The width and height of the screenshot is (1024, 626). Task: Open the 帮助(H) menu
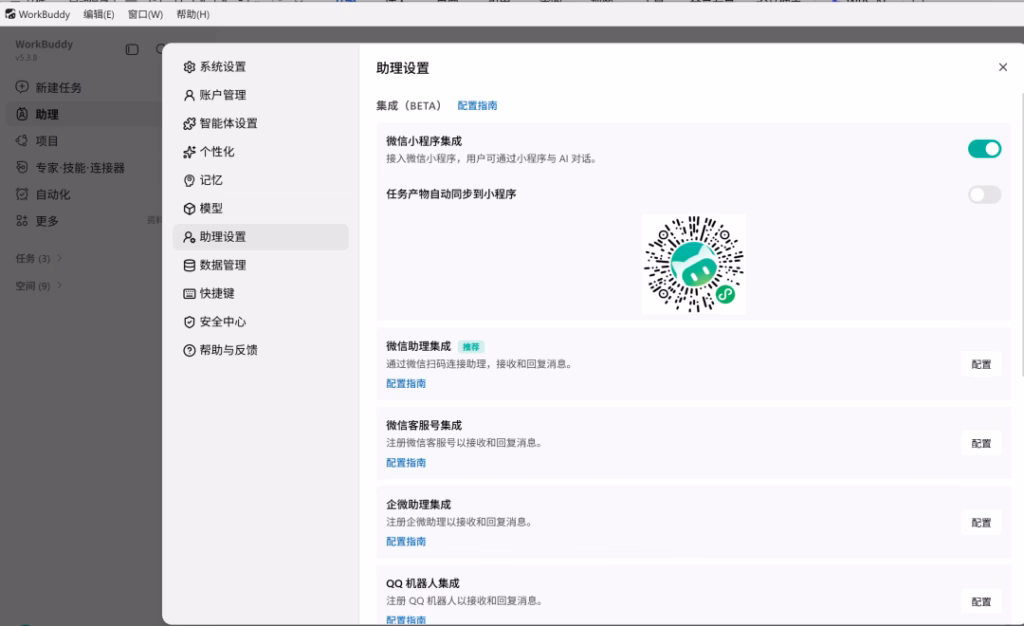193,14
